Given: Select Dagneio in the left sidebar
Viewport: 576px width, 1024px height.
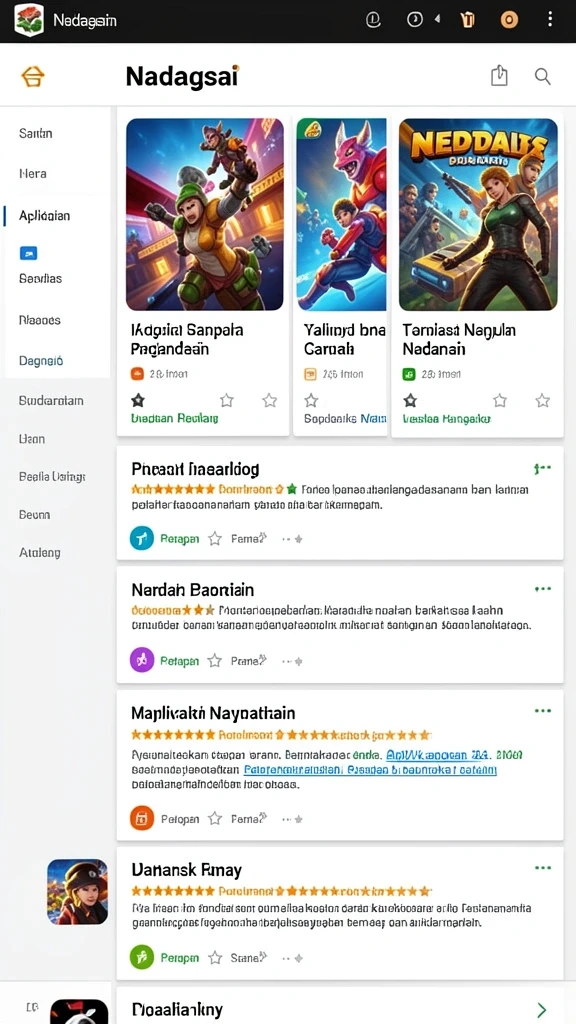Looking at the screenshot, I should [x=41, y=360].
